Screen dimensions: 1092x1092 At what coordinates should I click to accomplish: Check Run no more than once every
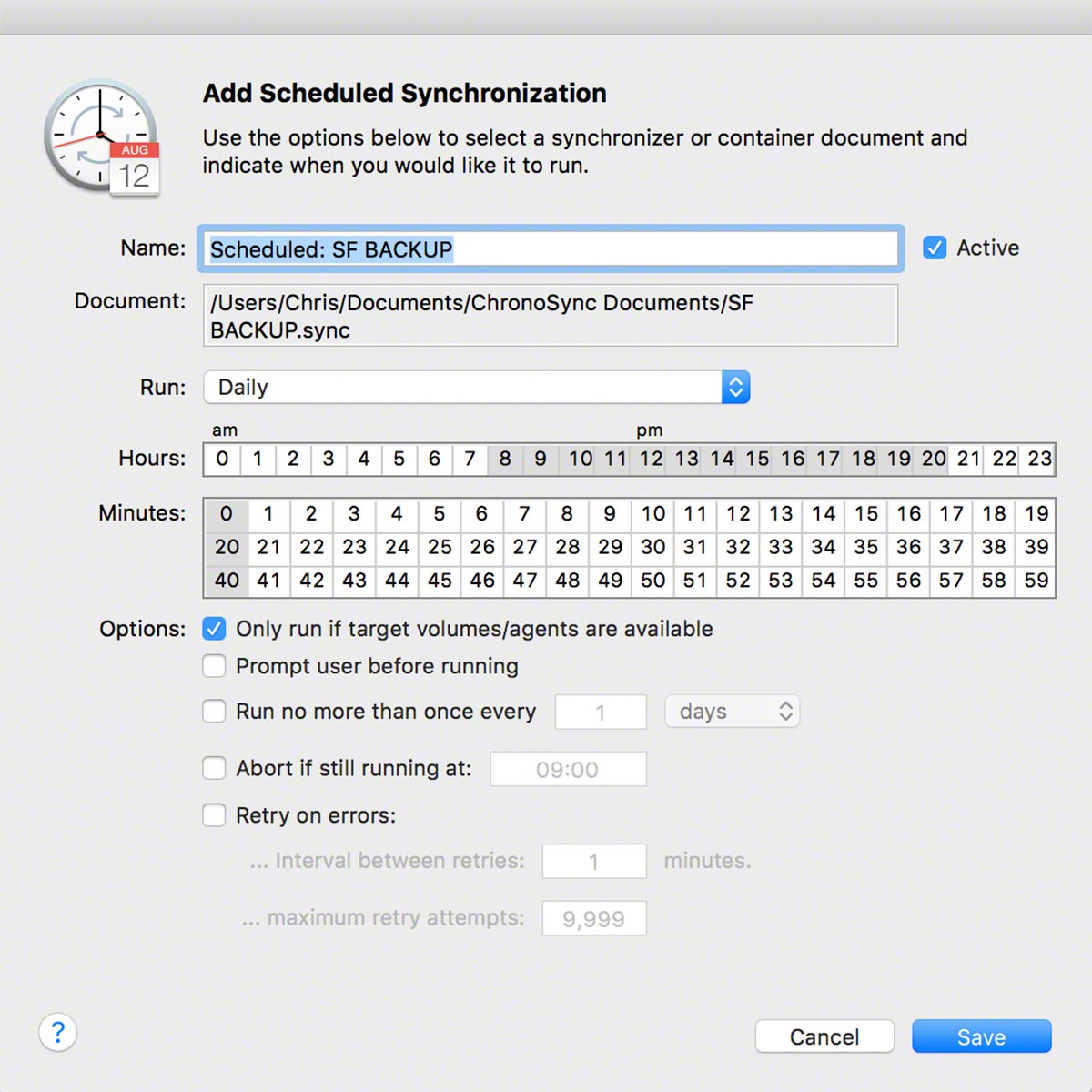[214, 711]
